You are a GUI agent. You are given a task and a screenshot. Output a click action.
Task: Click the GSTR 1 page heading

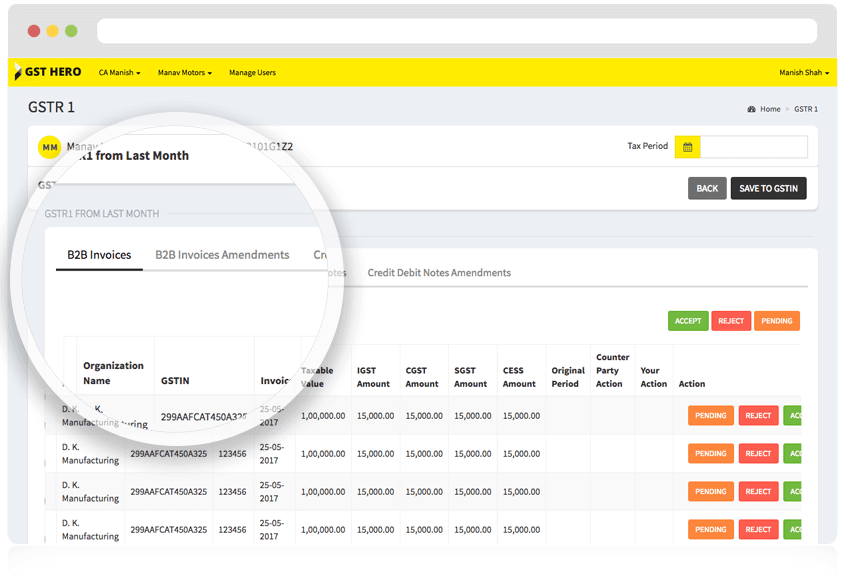[x=51, y=107]
